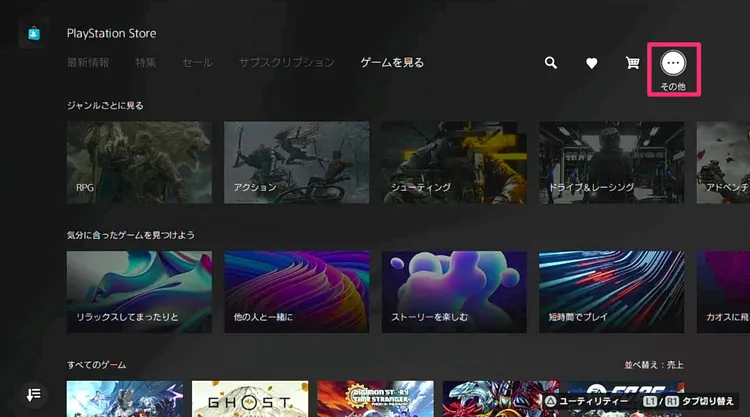Switch to the 最新情報 tab
Viewport: 750px width, 417px height.
[88, 62]
